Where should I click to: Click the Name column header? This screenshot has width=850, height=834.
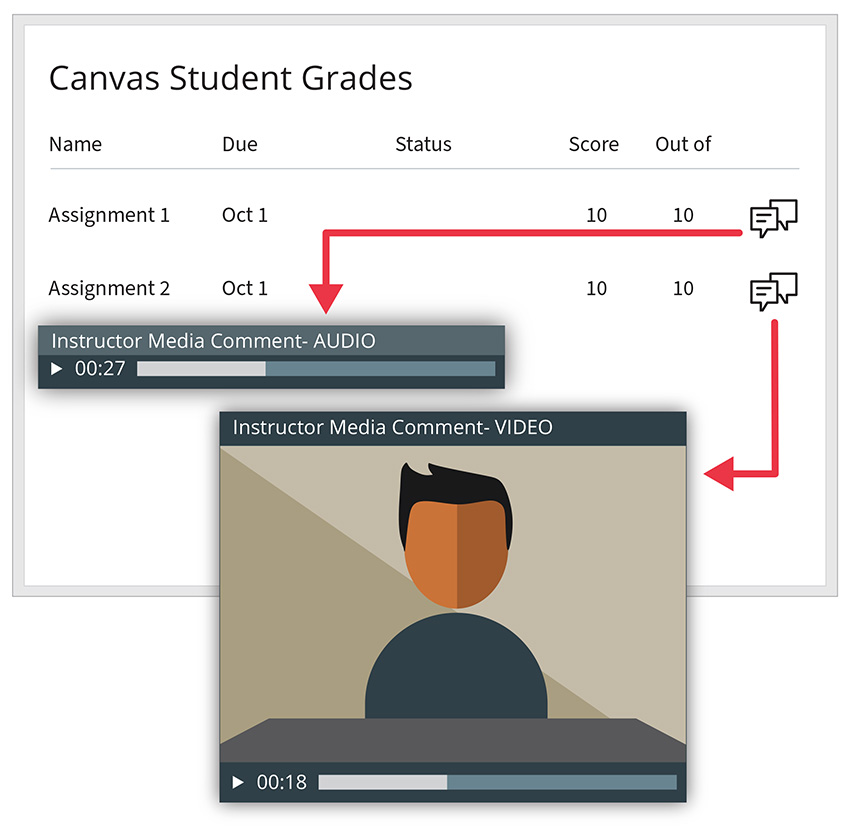coord(75,144)
